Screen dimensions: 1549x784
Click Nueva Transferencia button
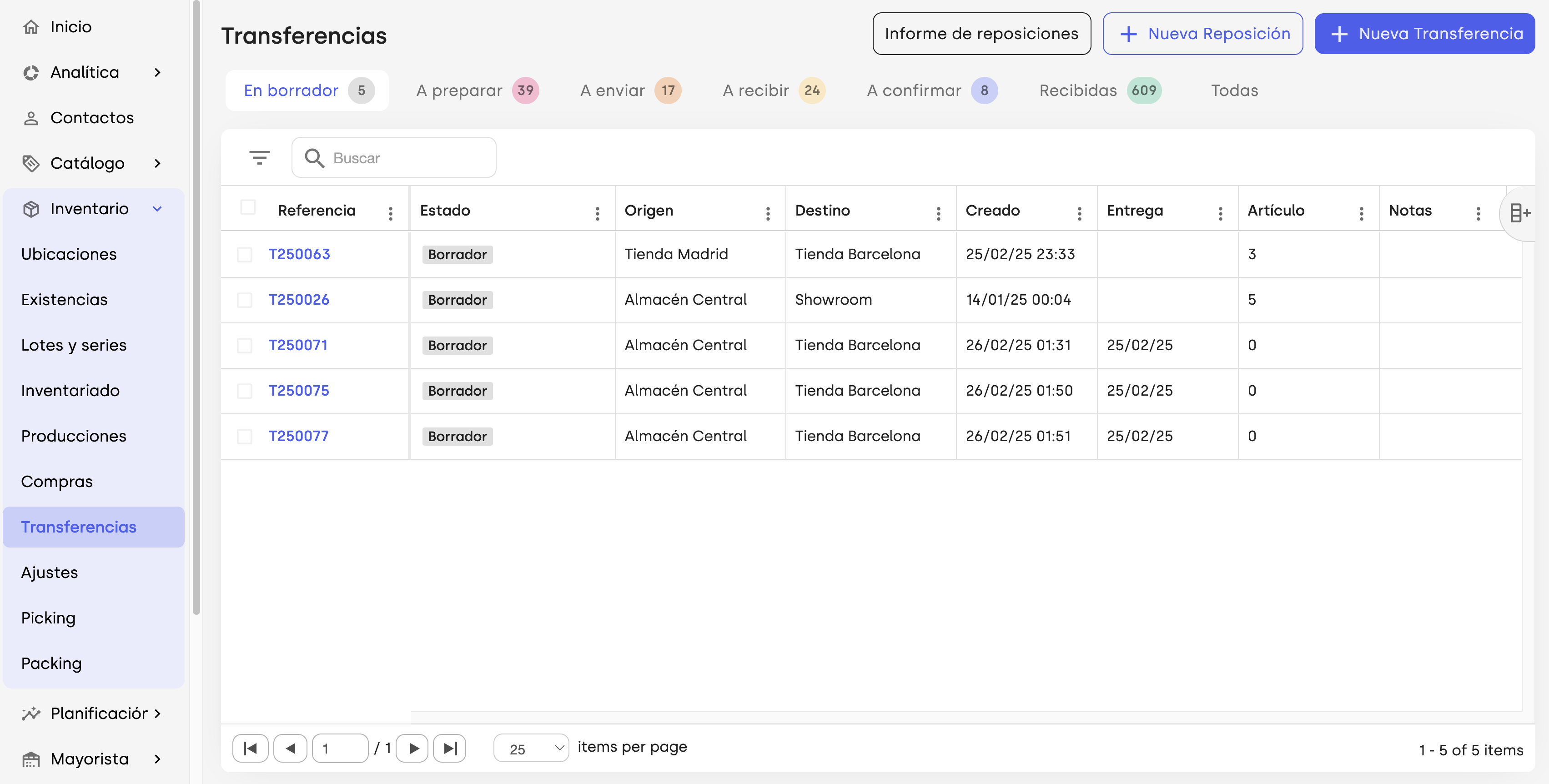pyautogui.click(x=1424, y=34)
